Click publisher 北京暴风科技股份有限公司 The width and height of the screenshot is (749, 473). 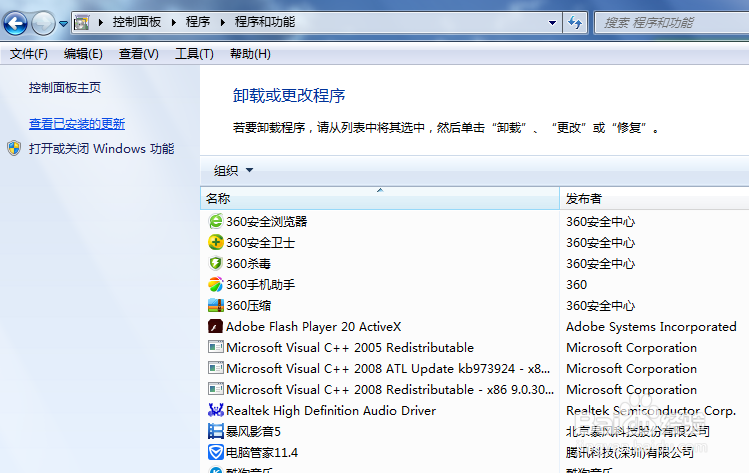tap(638, 432)
